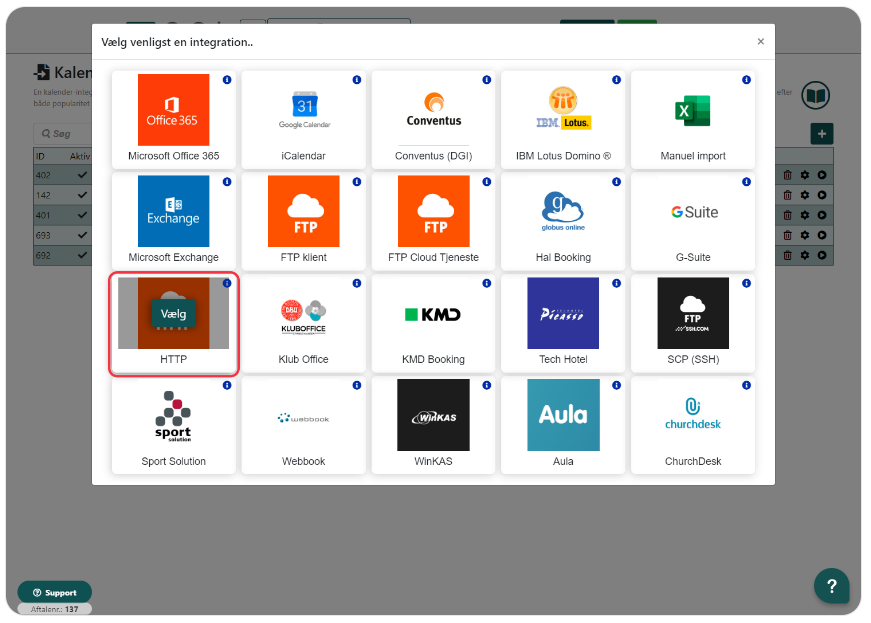Show info about Hal Booking integration
Screen dimensions: 871x623
(x=617, y=182)
